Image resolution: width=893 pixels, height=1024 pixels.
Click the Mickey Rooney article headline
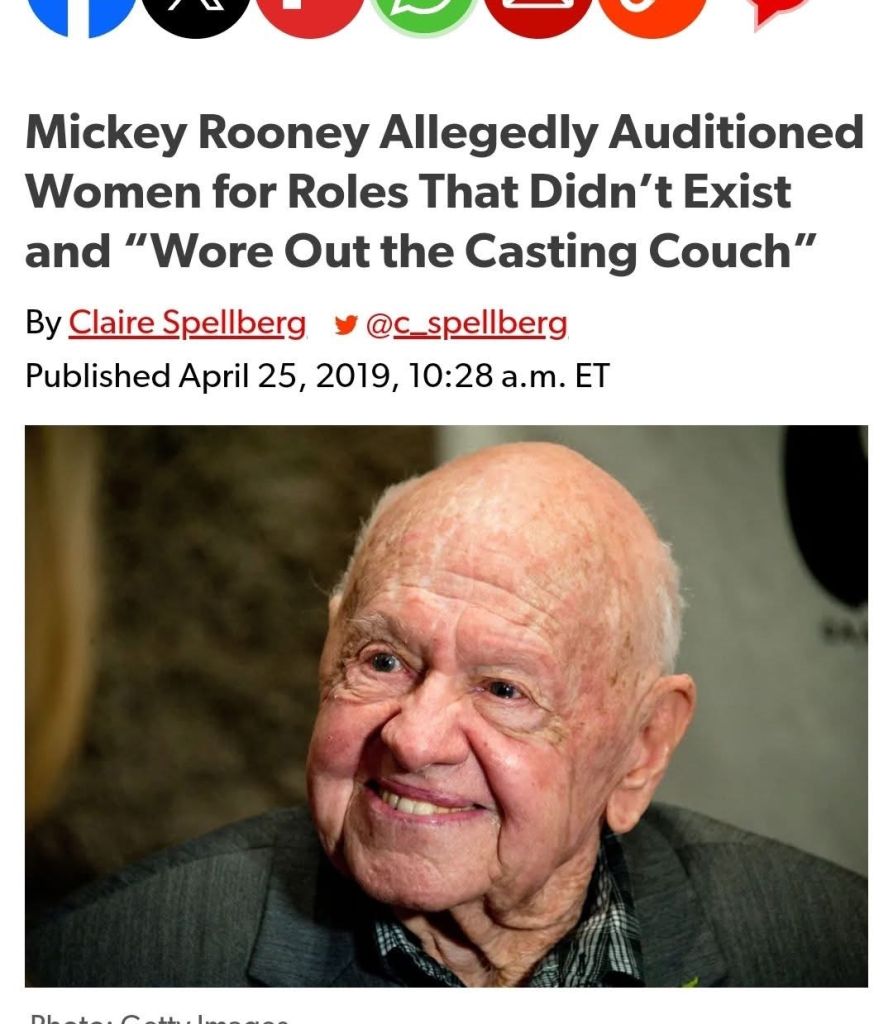tap(443, 191)
